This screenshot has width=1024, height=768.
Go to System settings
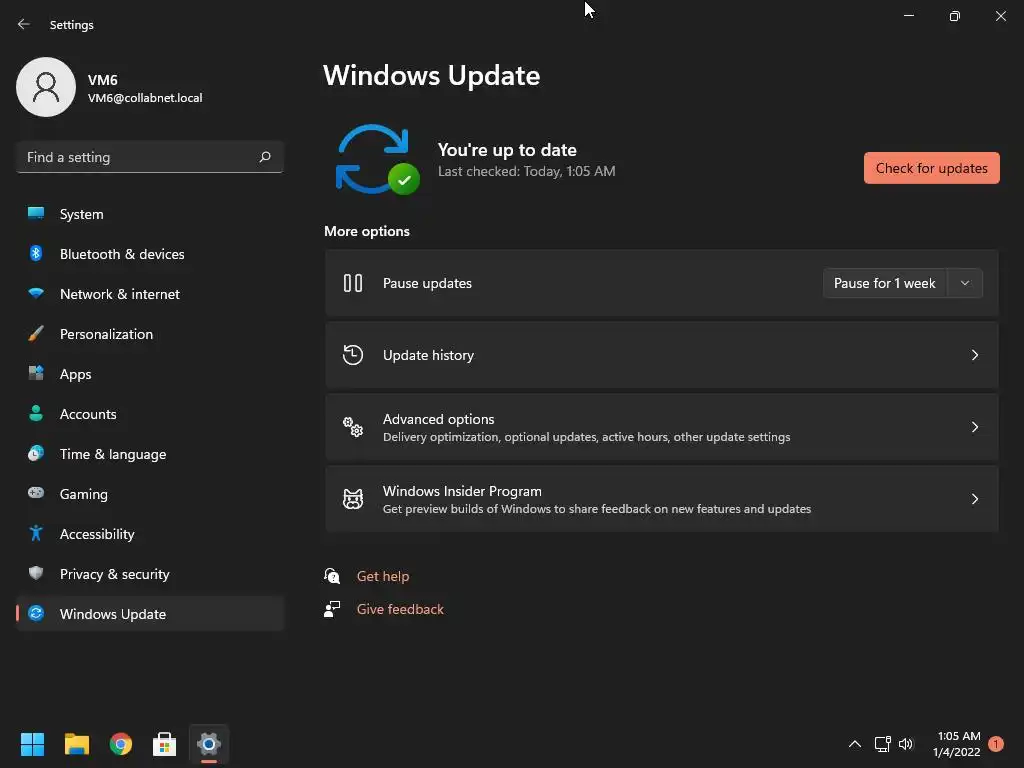click(x=150, y=214)
